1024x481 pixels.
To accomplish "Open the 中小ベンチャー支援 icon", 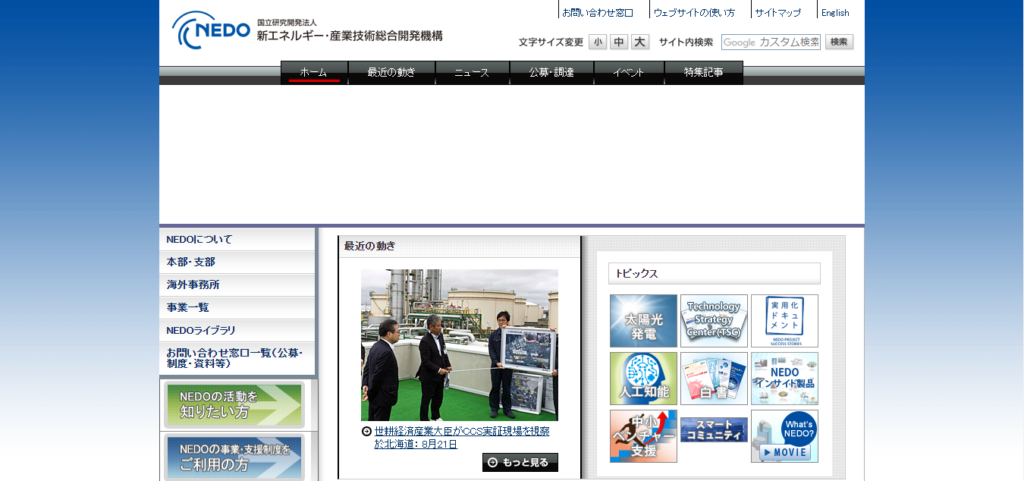I will [x=643, y=436].
